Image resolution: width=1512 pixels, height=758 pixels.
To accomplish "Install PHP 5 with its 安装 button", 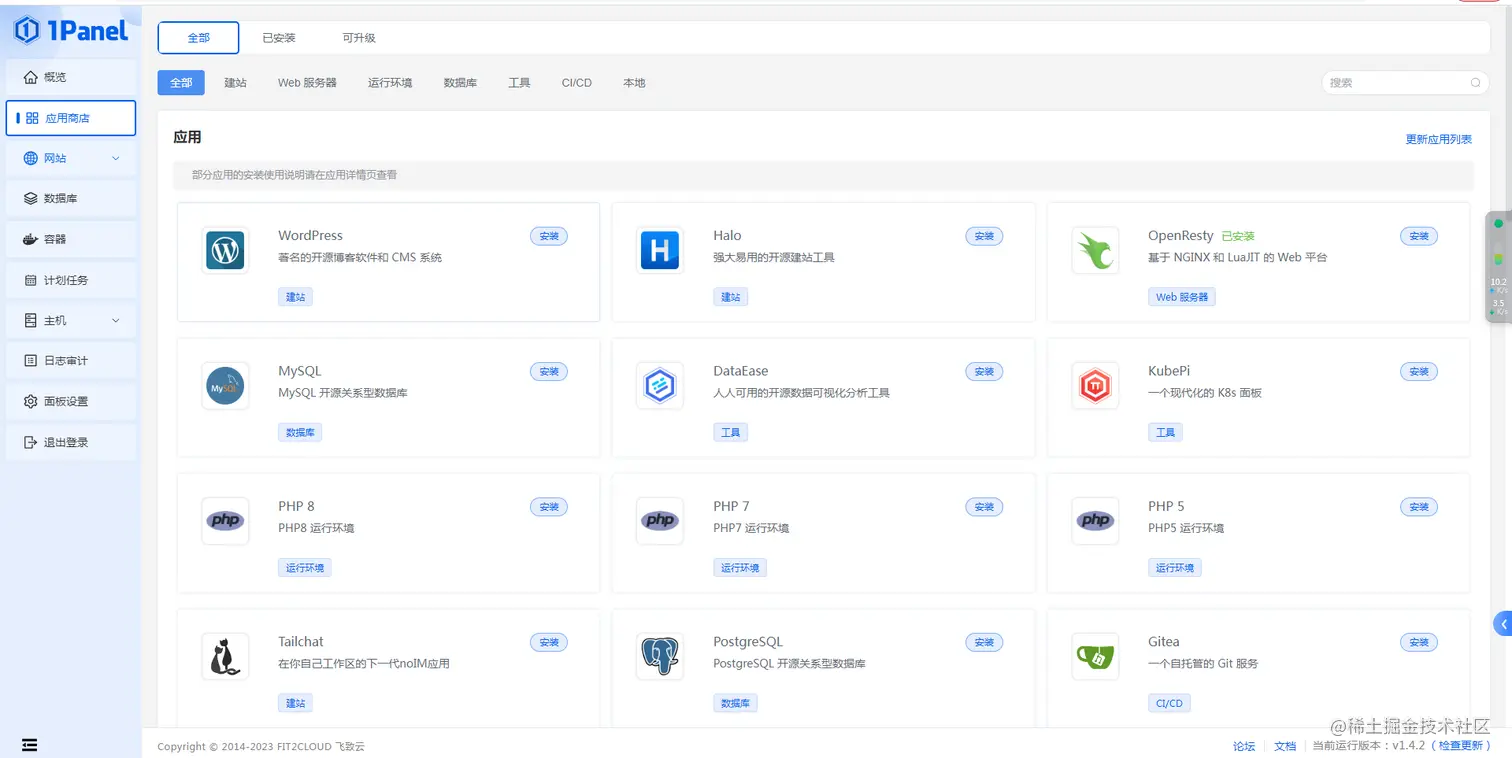I will tap(1419, 507).
